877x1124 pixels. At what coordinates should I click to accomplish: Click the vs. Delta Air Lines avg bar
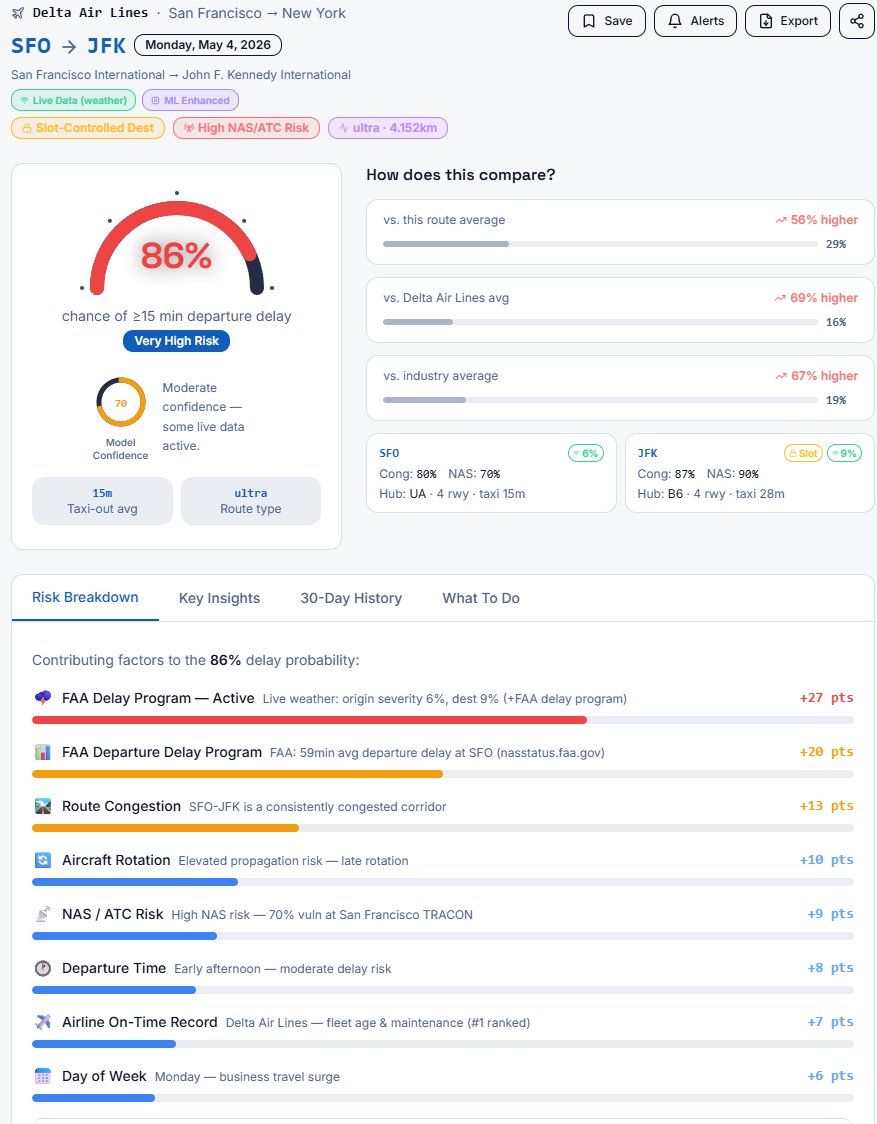click(600, 322)
